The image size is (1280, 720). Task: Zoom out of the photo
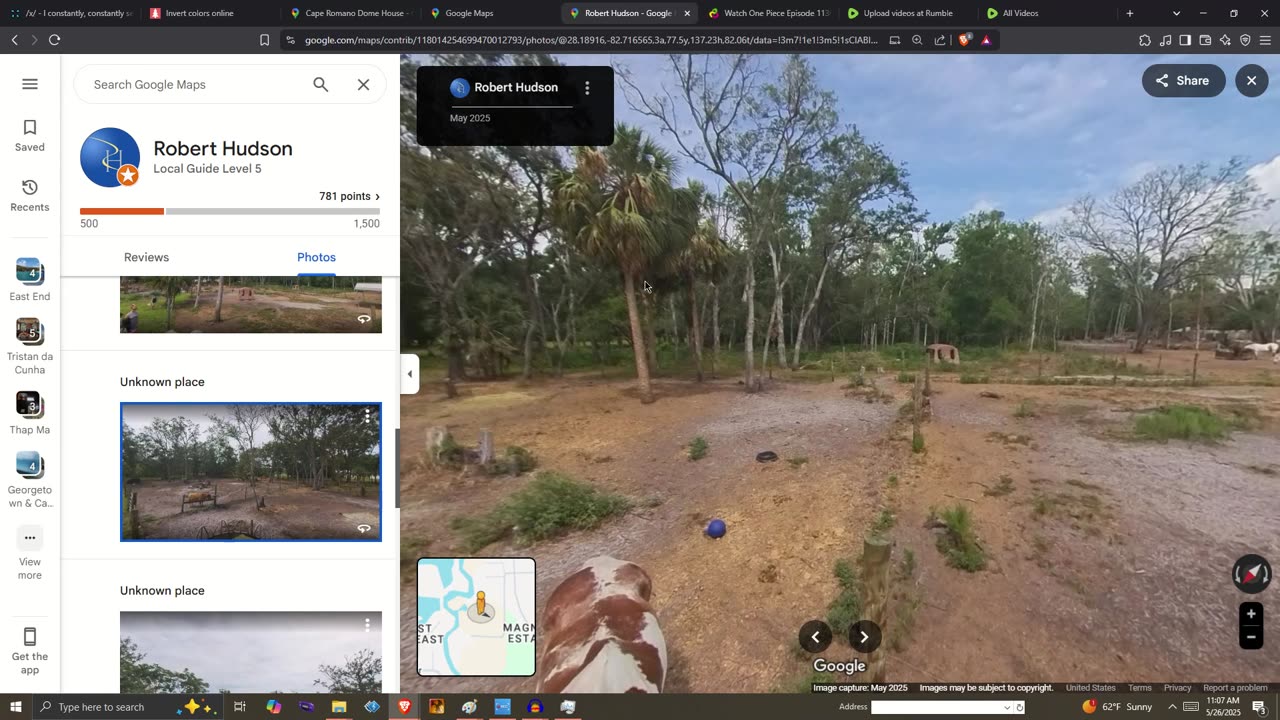point(1251,637)
